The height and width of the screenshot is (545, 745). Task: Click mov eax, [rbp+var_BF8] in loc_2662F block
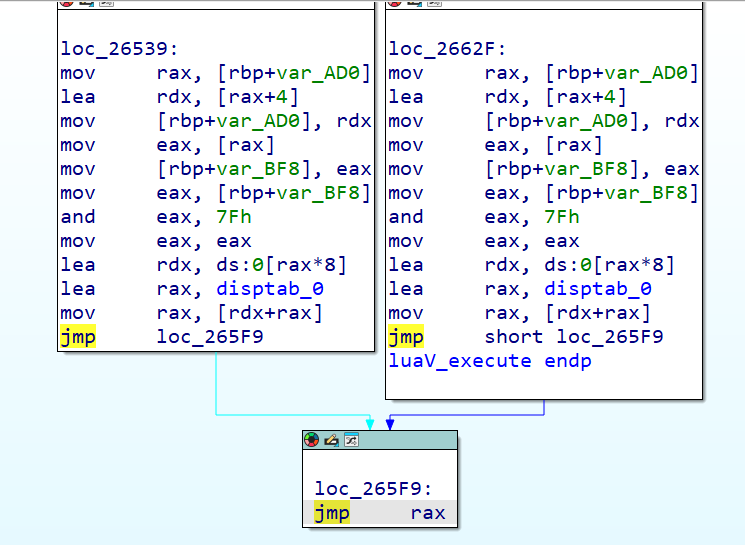[x=543, y=193]
